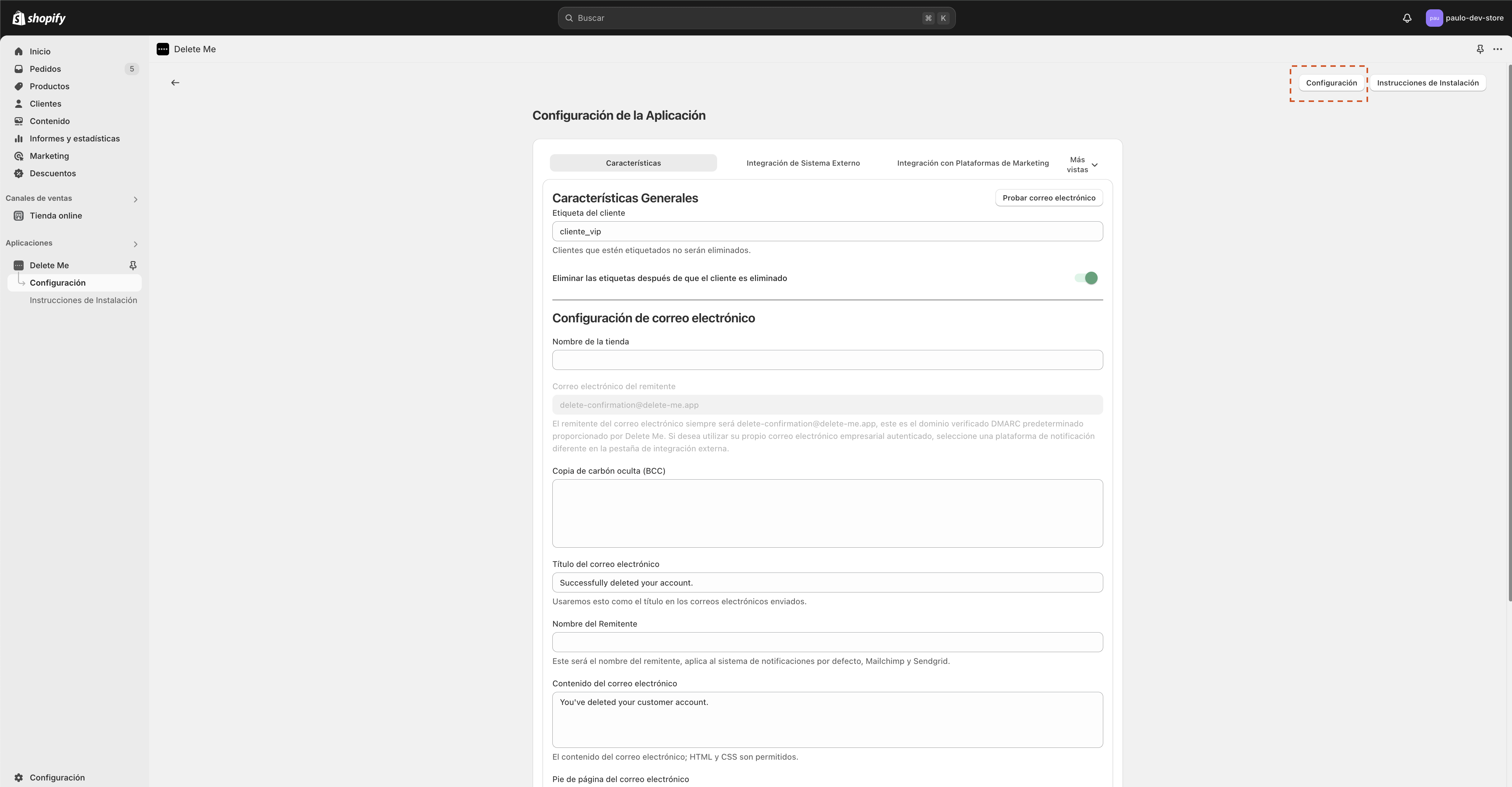The width and height of the screenshot is (1512, 787).
Task: Open the three-dot more actions menu
Action: (x=1497, y=49)
